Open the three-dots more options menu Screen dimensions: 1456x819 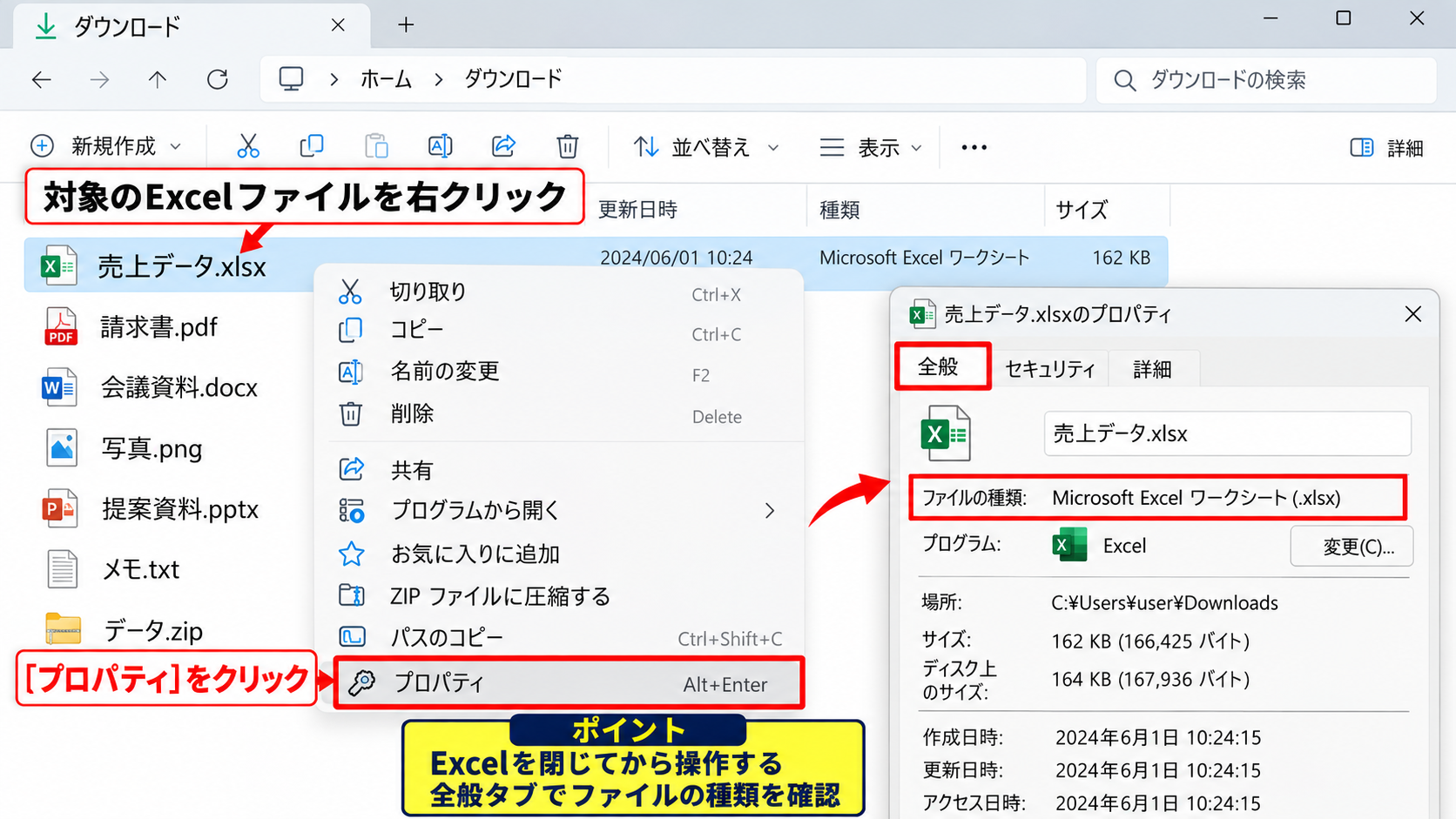(x=974, y=147)
